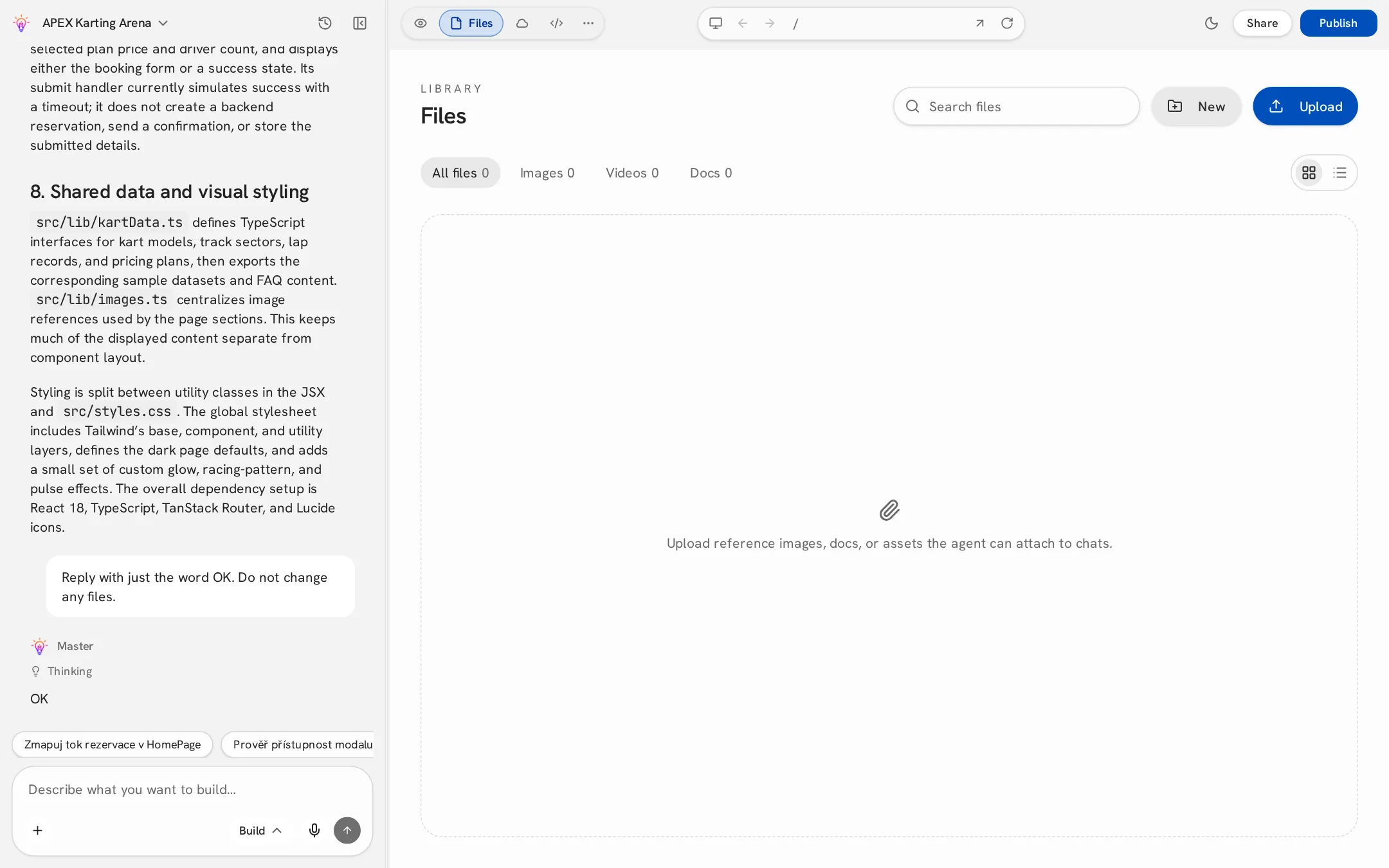Open the APEX Karting Arena project dropdown
The image size is (1389, 868).
[105, 23]
